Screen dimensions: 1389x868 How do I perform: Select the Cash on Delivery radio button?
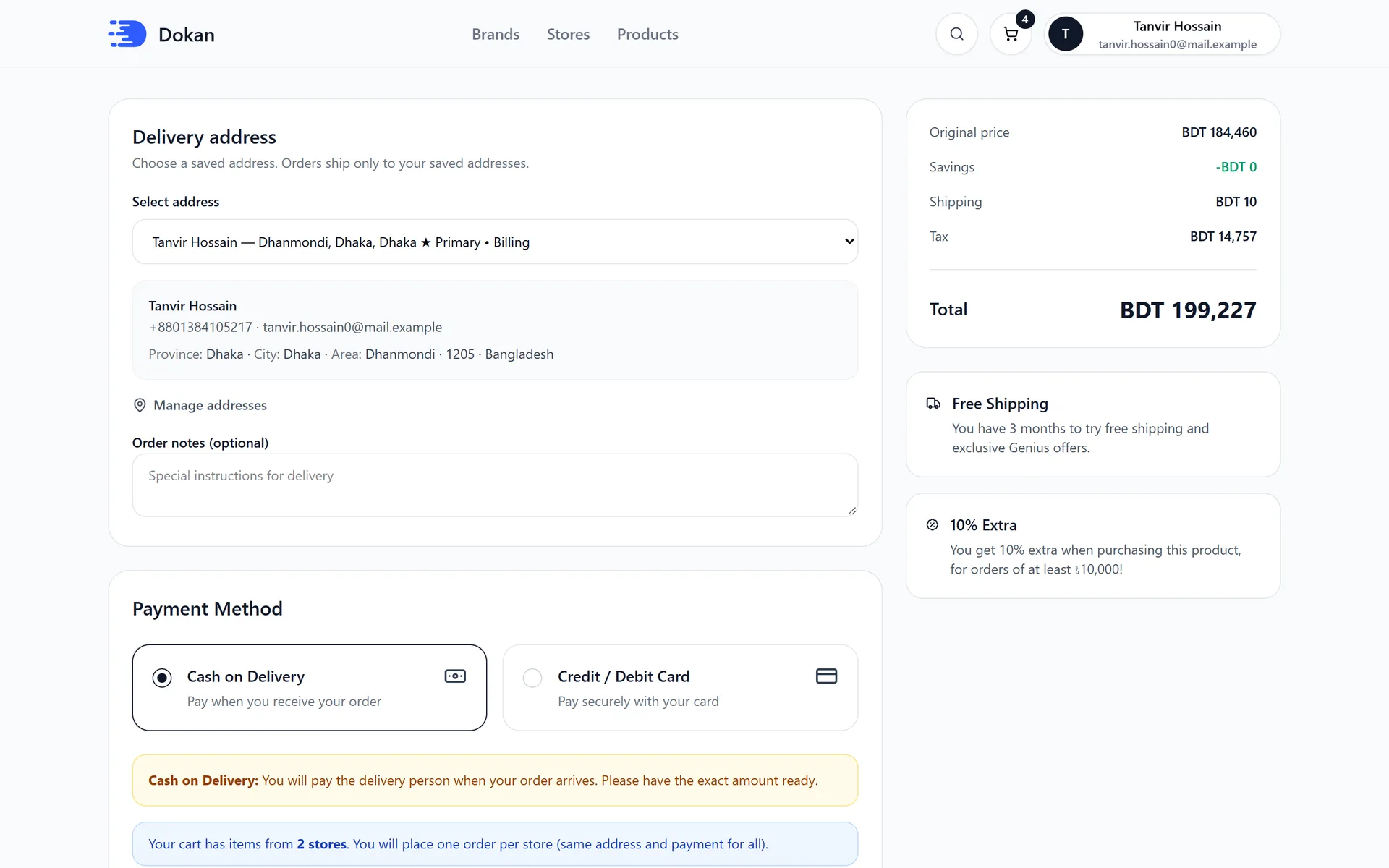162,678
